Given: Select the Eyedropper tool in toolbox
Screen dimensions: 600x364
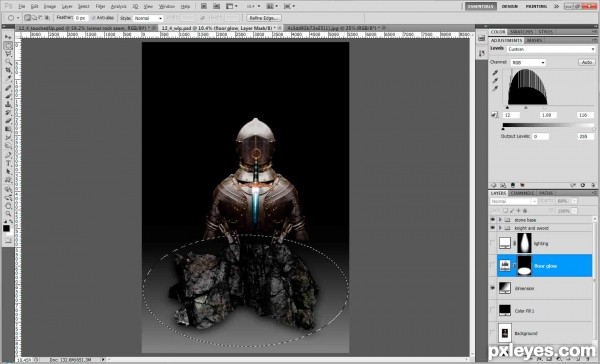Looking at the screenshot, I should coord(8,79).
